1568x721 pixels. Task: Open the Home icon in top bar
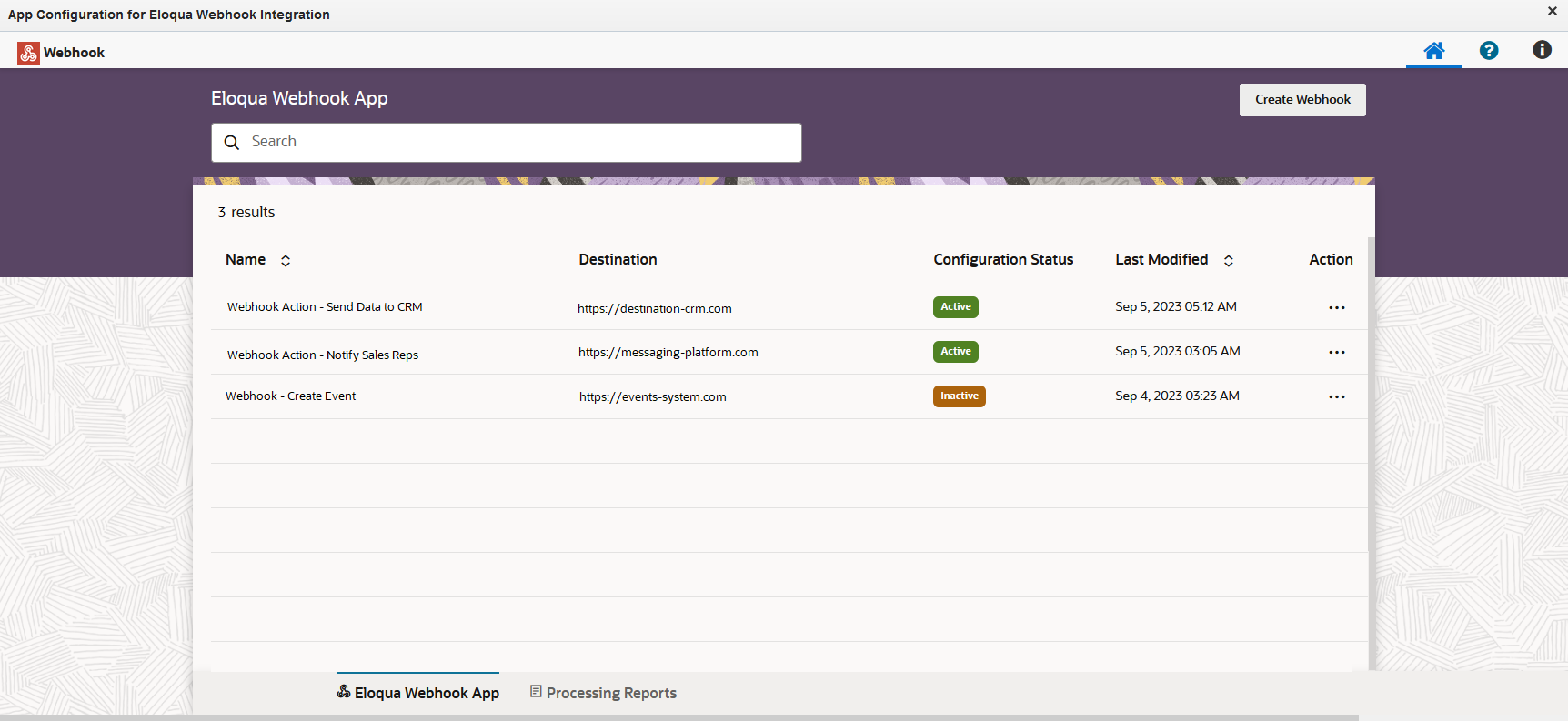click(1434, 51)
